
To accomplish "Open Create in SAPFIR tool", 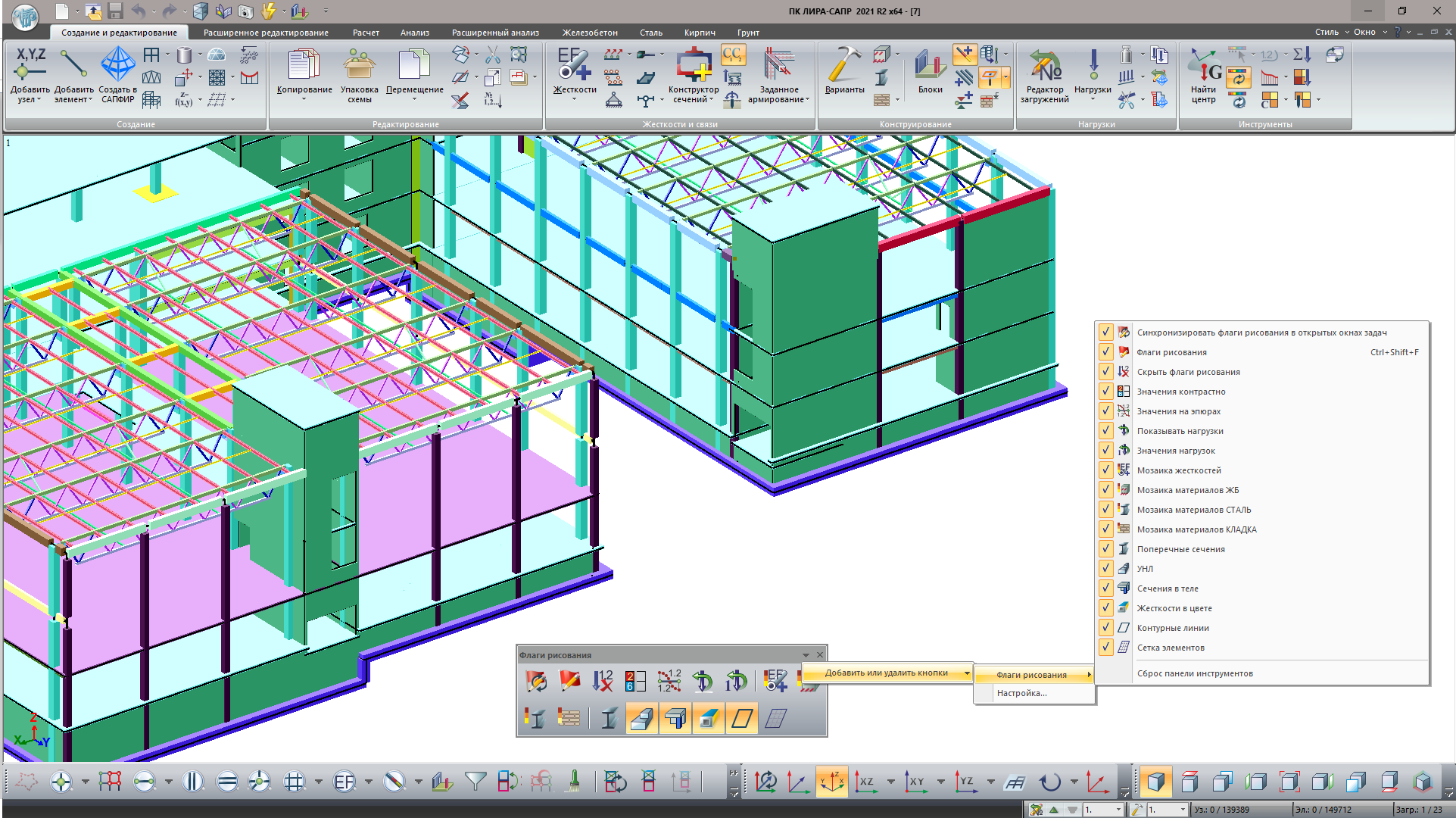I will coord(118,74).
